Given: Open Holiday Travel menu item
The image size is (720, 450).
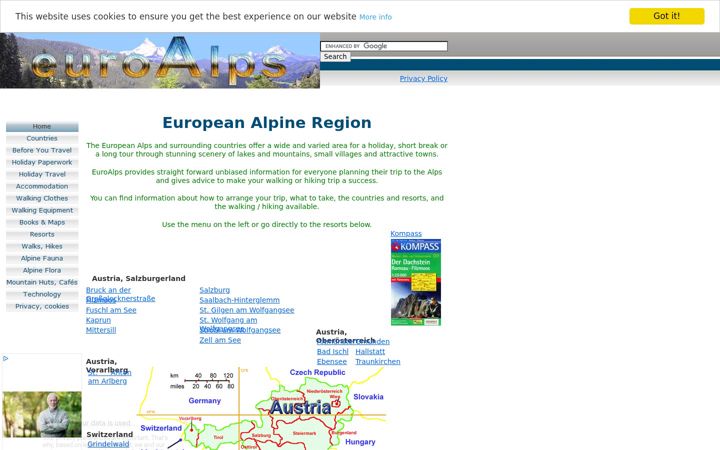Looking at the screenshot, I should click(x=42, y=174).
